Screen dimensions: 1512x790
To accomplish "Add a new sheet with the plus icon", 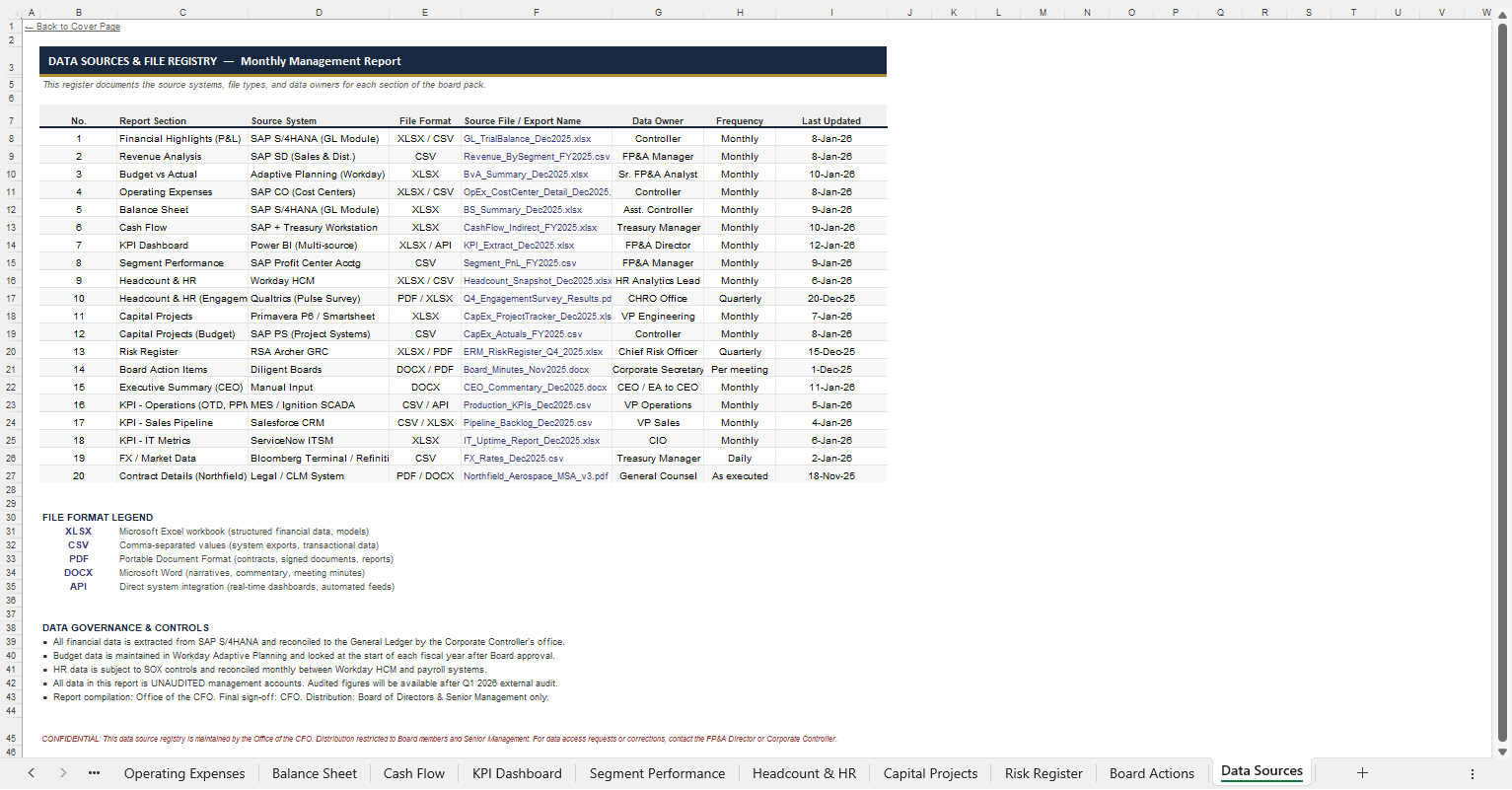I will click(x=1362, y=773).
